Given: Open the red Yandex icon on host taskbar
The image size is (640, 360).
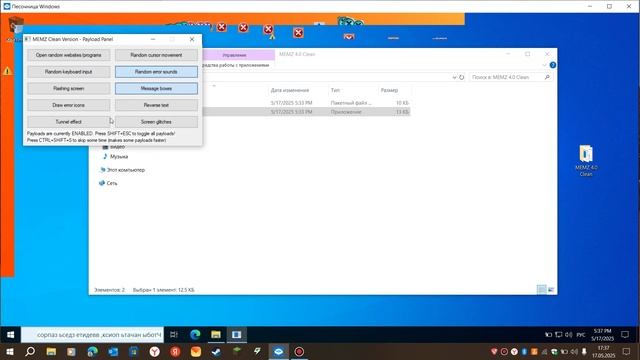Looking at the screenshot, I should [175, 351].
